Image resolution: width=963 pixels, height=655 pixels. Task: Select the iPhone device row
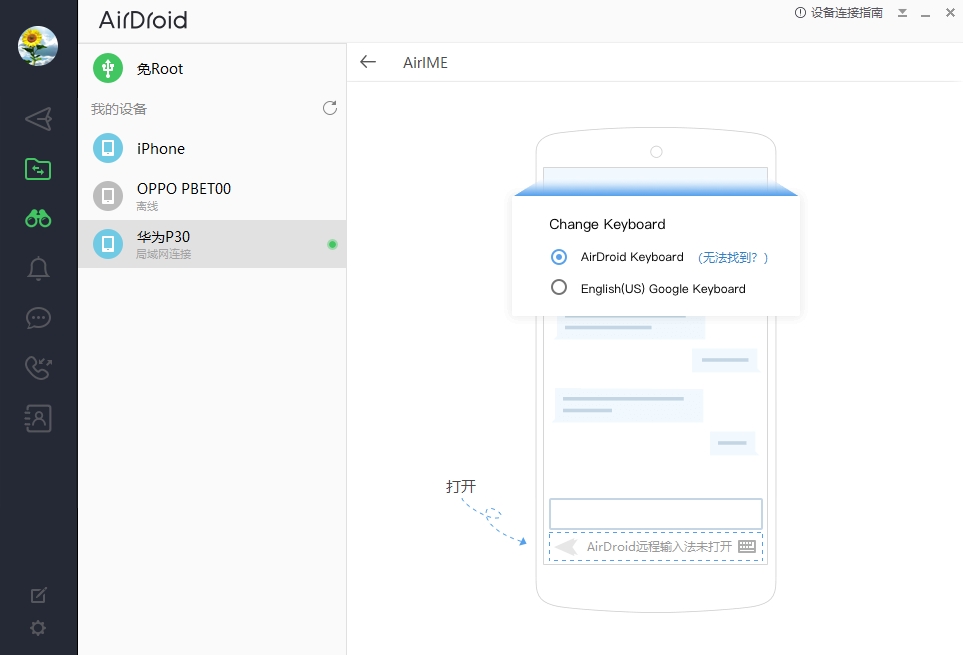point(212,148)
